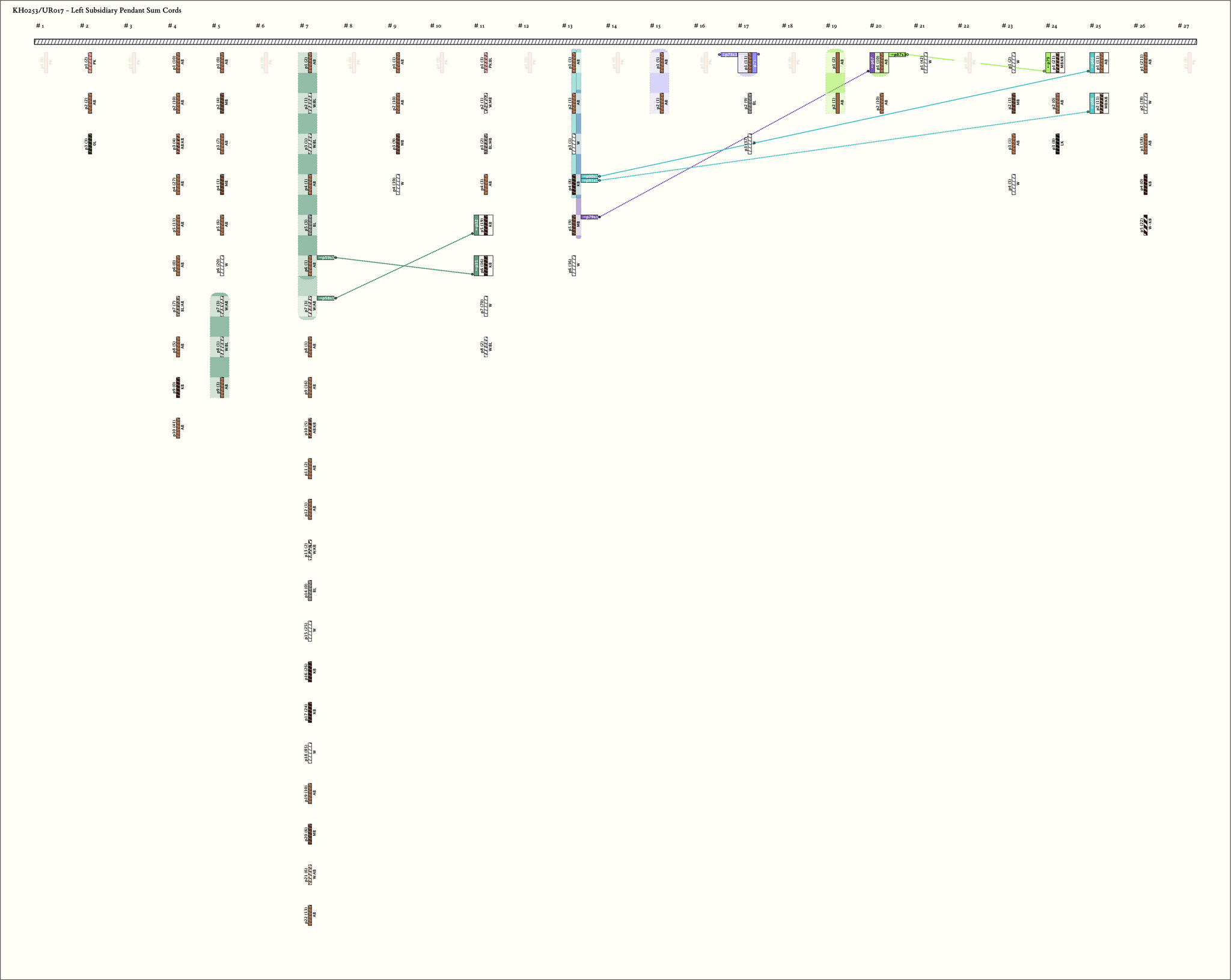Click the ←p31 green tag box

tap(476, 265)
